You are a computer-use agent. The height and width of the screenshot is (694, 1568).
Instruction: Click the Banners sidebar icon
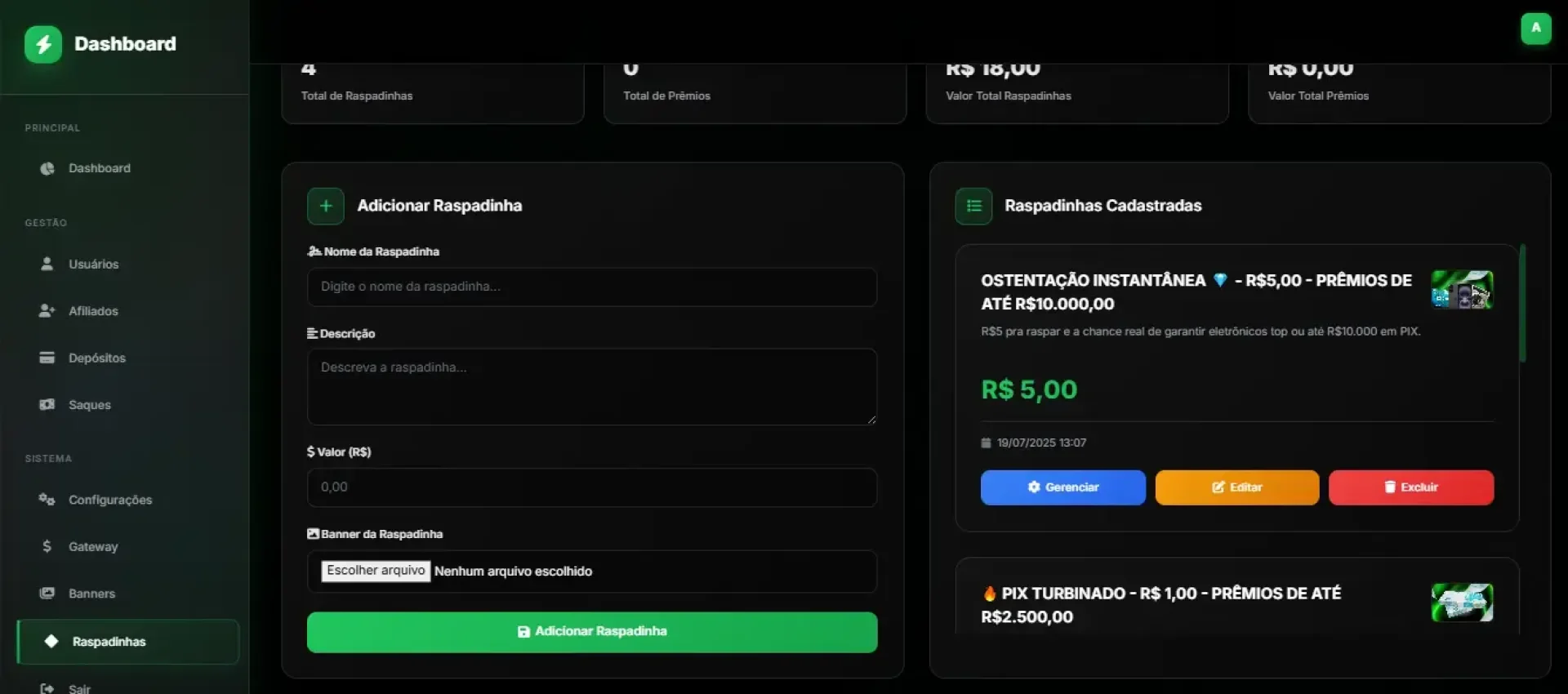click(47, 594)
